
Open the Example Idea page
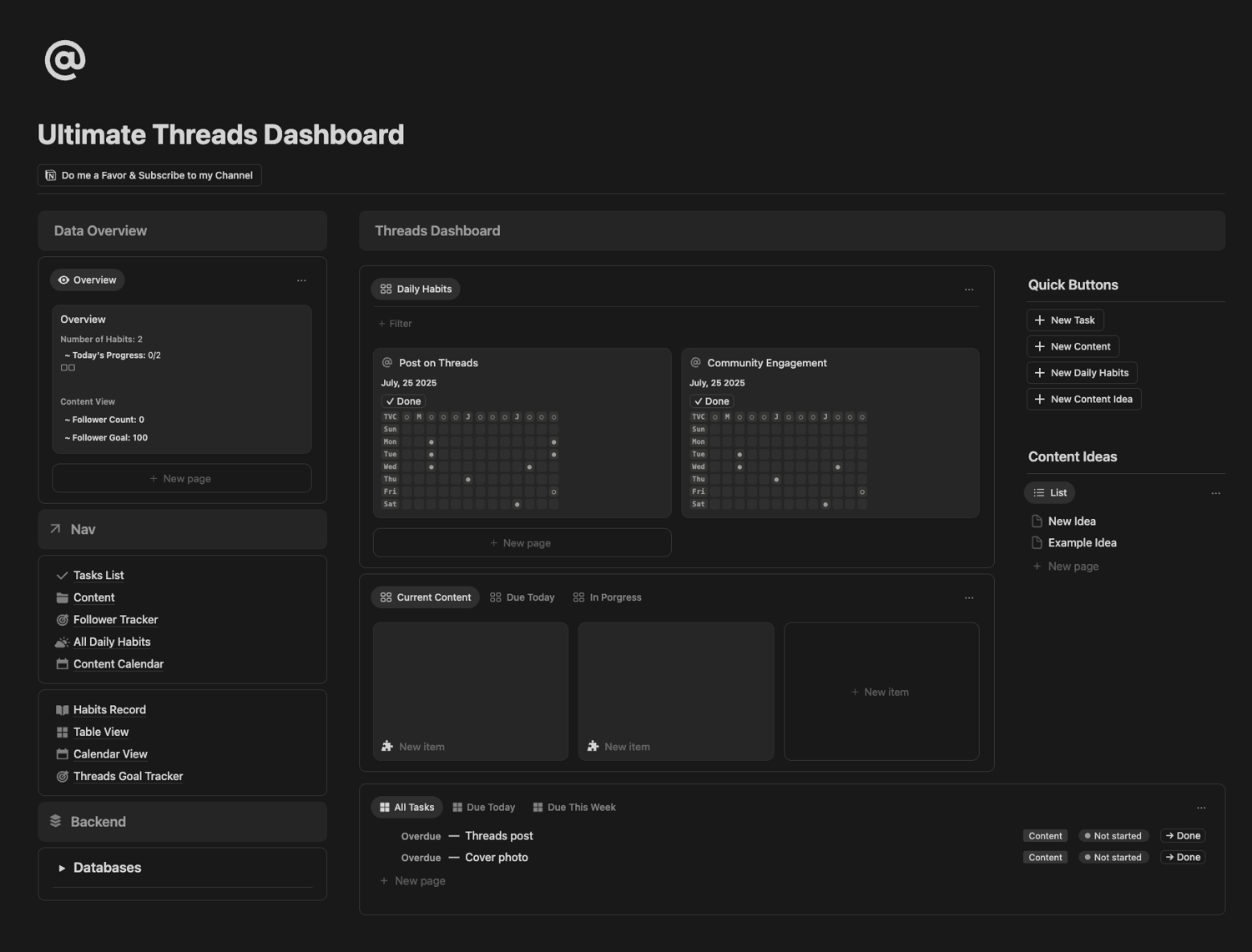click(1083, 543)
